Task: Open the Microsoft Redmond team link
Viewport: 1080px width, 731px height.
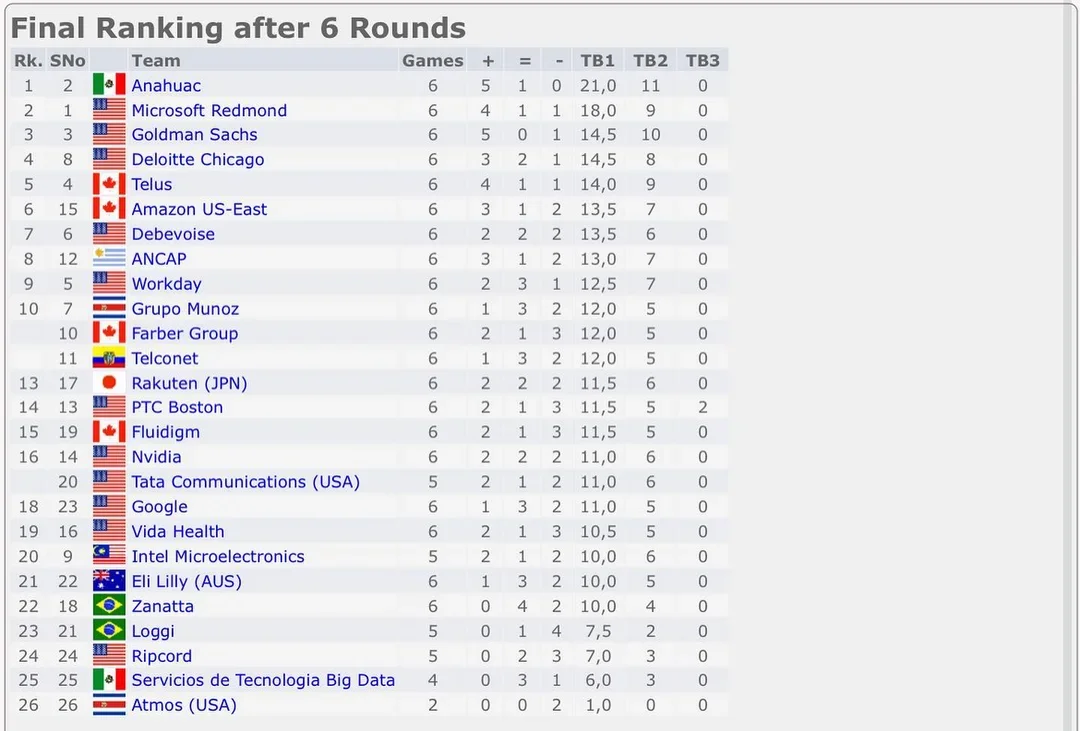Action: (x=209, y=110)
